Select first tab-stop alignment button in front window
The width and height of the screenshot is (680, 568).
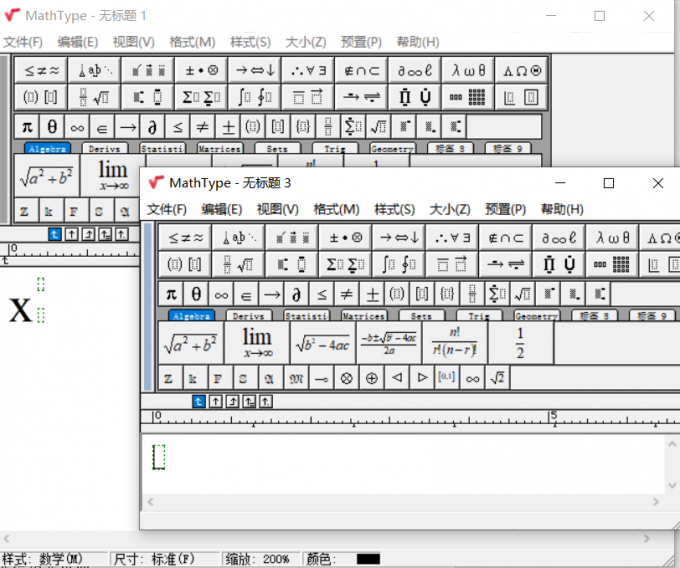coord(198,402)
